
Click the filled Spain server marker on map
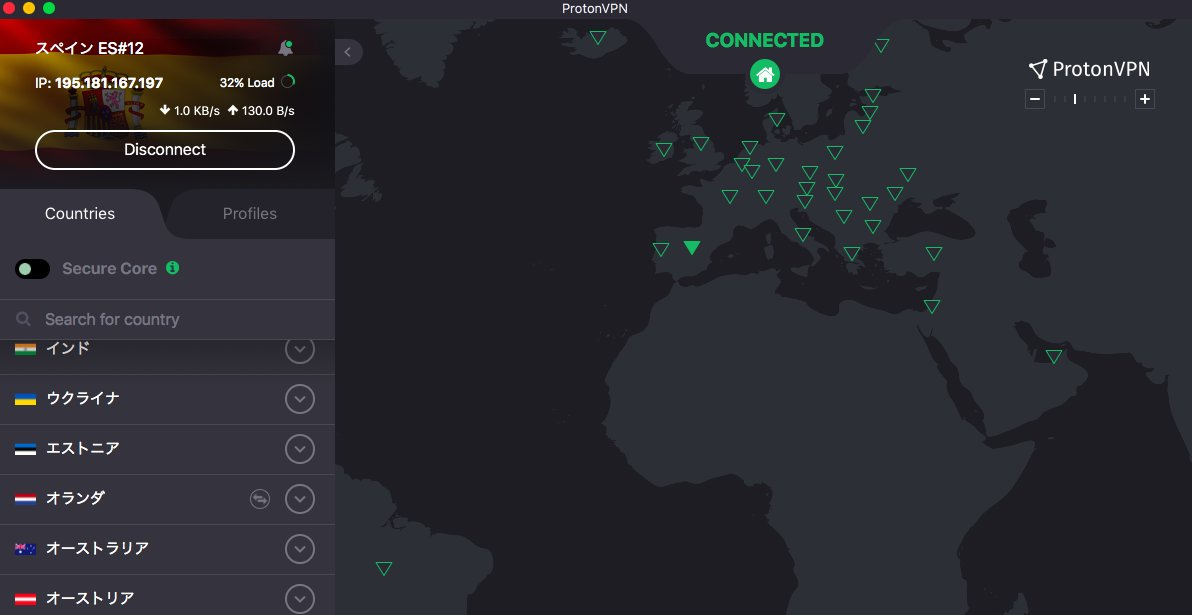[x=691, y=247]
